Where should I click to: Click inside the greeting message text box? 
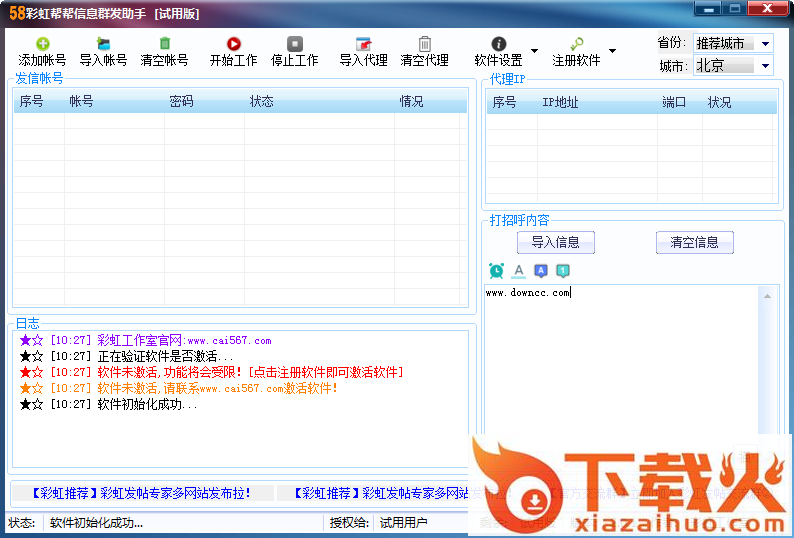click(622, 360)
